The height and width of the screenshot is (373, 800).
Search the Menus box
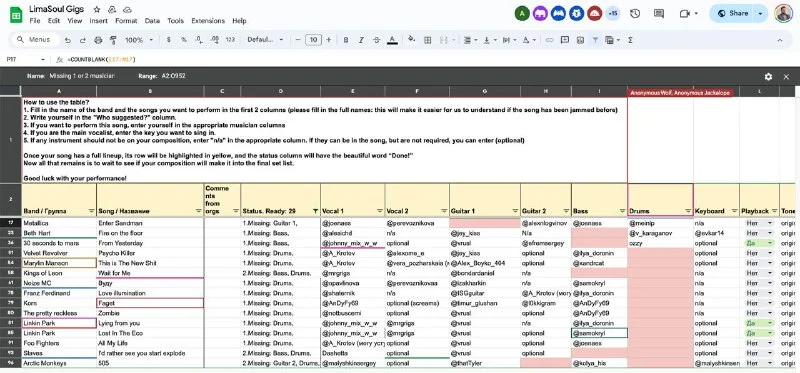pyautogui.click(x=35, y=40)
